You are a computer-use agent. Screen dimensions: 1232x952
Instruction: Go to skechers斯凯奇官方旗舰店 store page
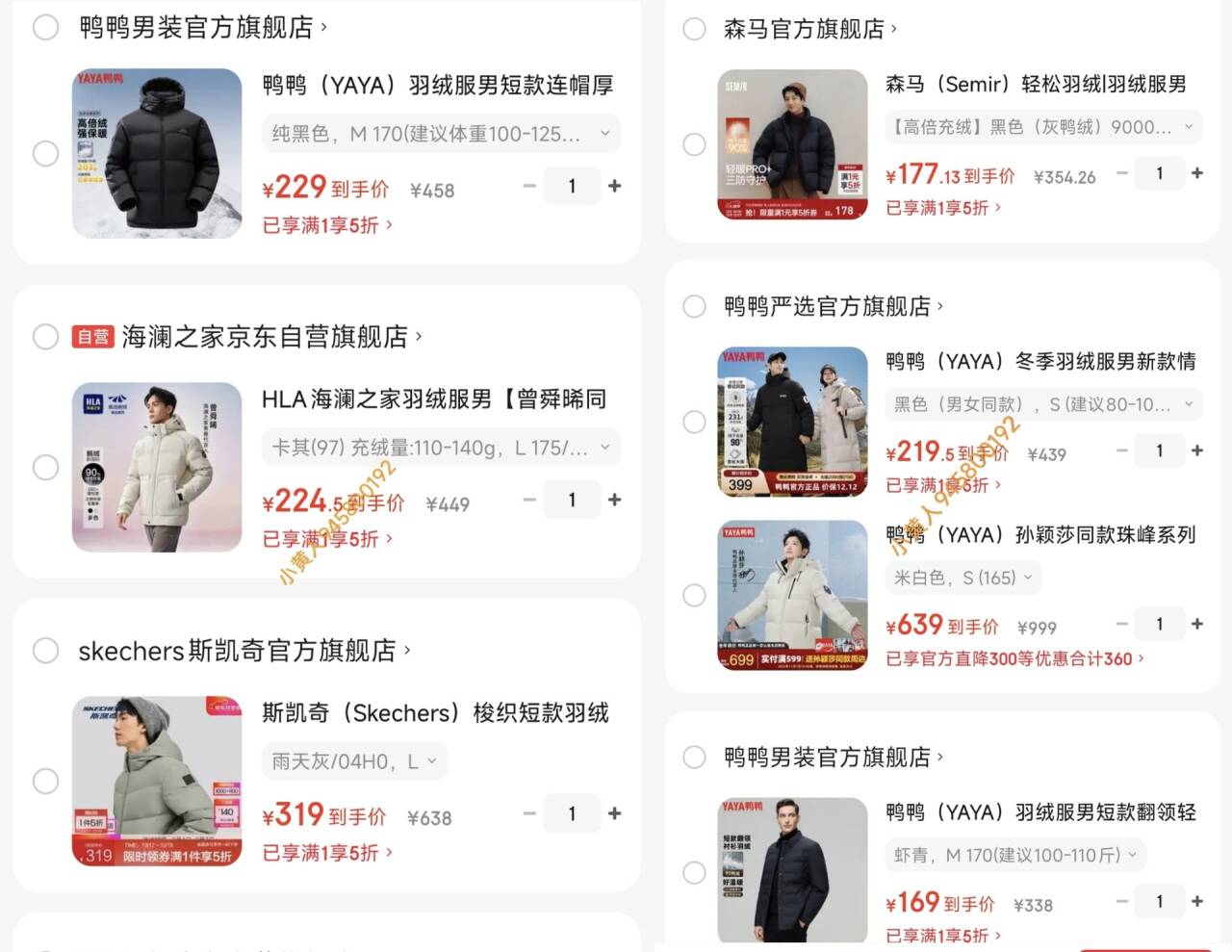(x=244, y=651)
